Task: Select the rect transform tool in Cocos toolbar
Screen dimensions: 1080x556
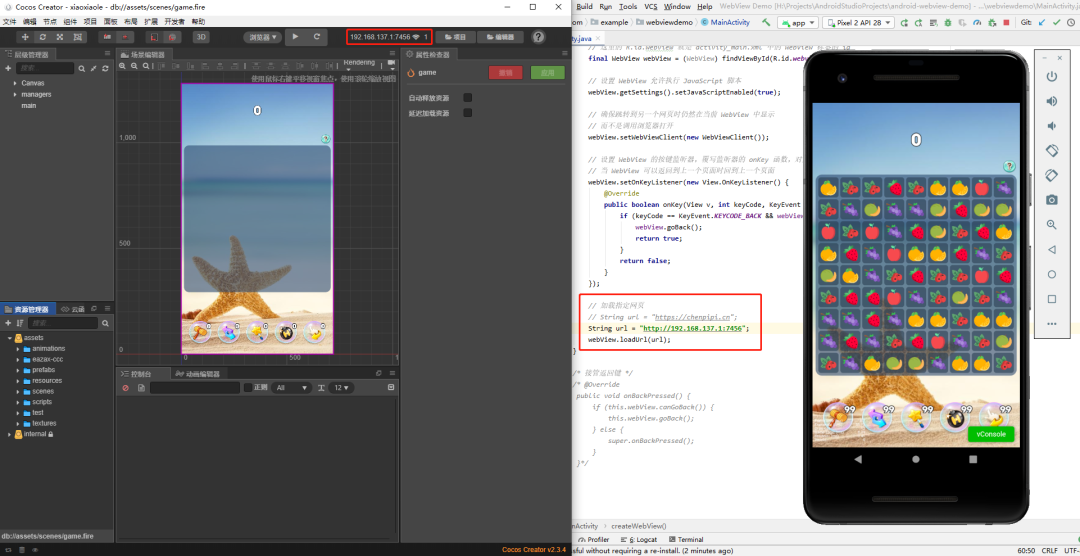Action: (78, 37)
